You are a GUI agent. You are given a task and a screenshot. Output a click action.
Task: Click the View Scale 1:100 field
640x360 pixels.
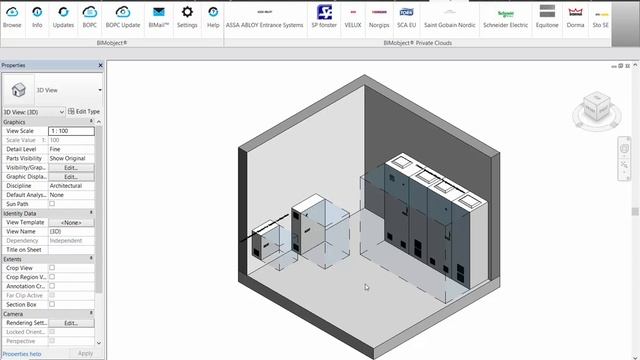[x=71, y=131]
